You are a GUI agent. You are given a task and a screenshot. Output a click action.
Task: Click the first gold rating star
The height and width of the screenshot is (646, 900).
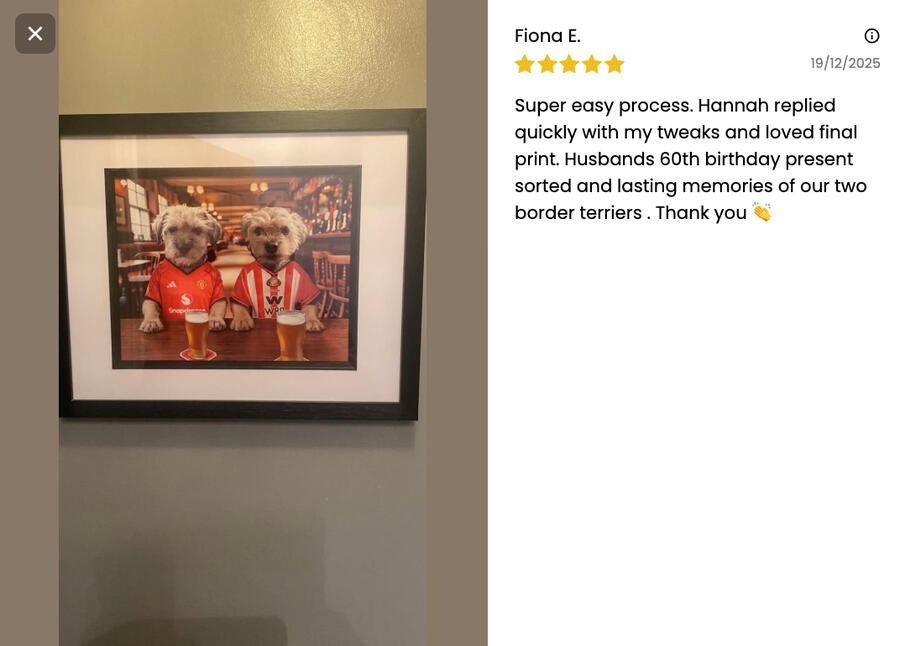525,64
